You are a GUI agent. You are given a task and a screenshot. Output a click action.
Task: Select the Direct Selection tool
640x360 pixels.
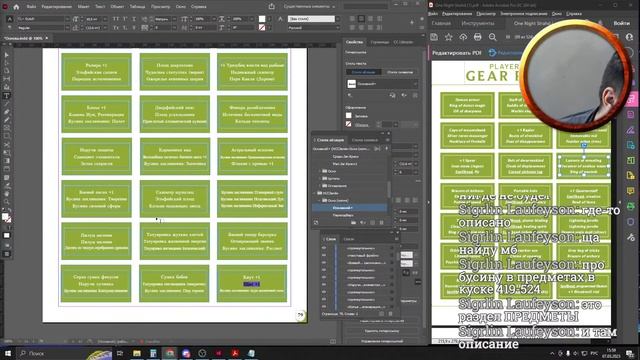point(7,63)
